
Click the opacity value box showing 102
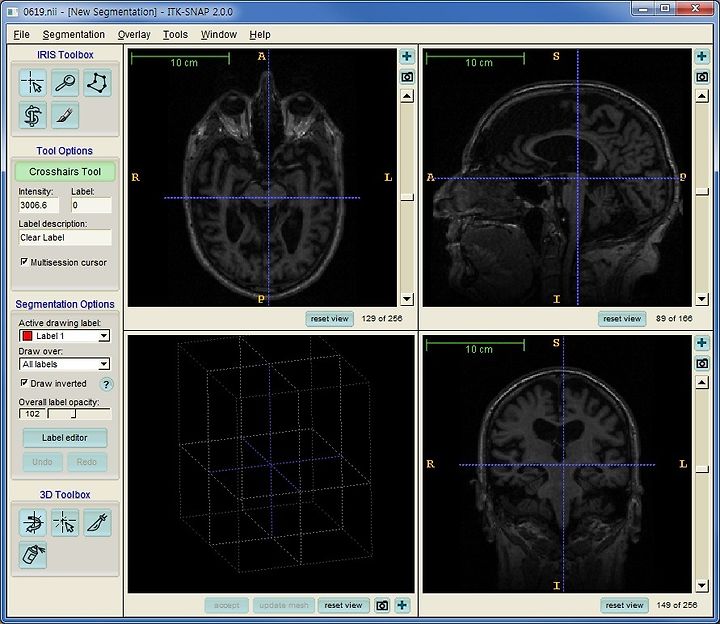(32, 414)
